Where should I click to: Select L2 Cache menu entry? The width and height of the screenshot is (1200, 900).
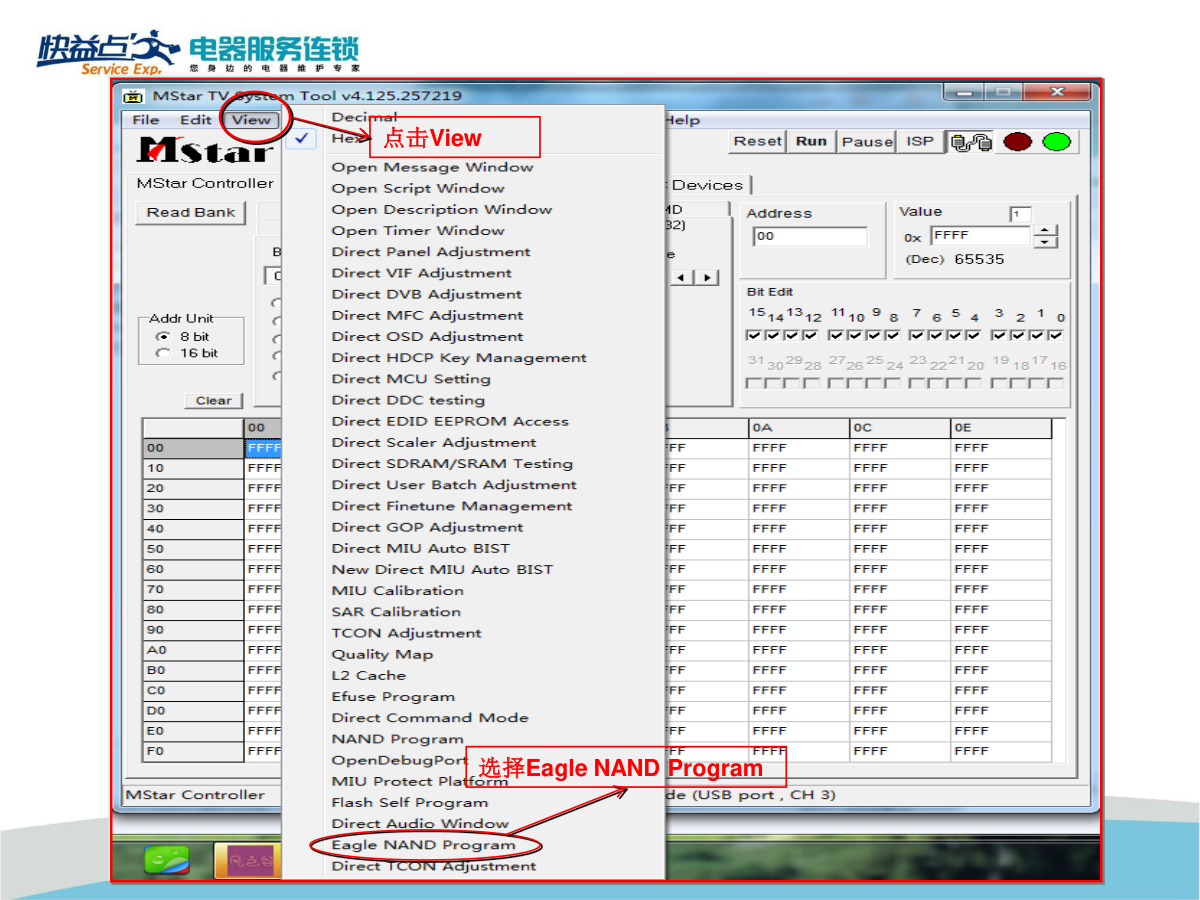(x=369, y=675)
